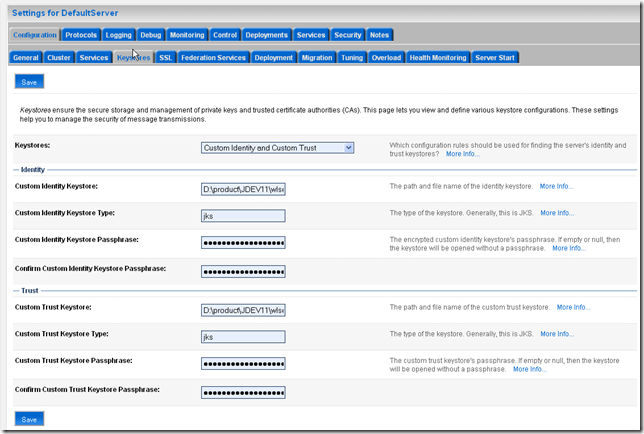Open the SSL sub-tab

pyautogui.click(x=166, y=58)
